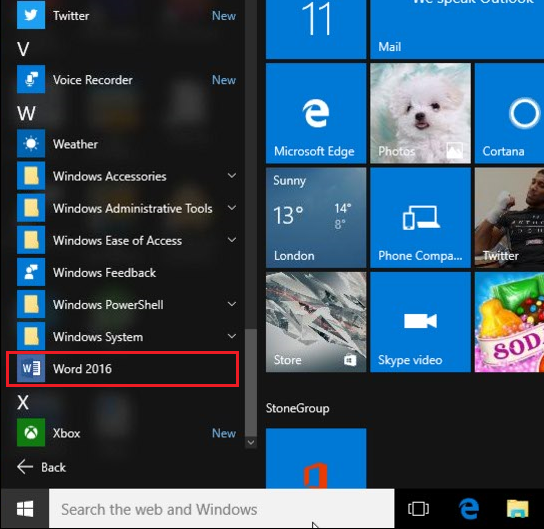Open the Skype video tile

point(420,322)
